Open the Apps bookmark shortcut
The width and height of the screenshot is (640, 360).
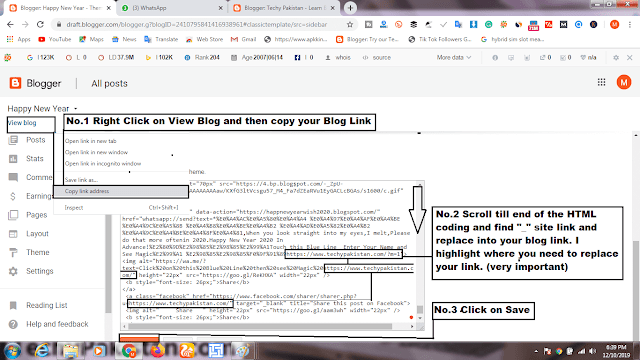tap(19, 40)
